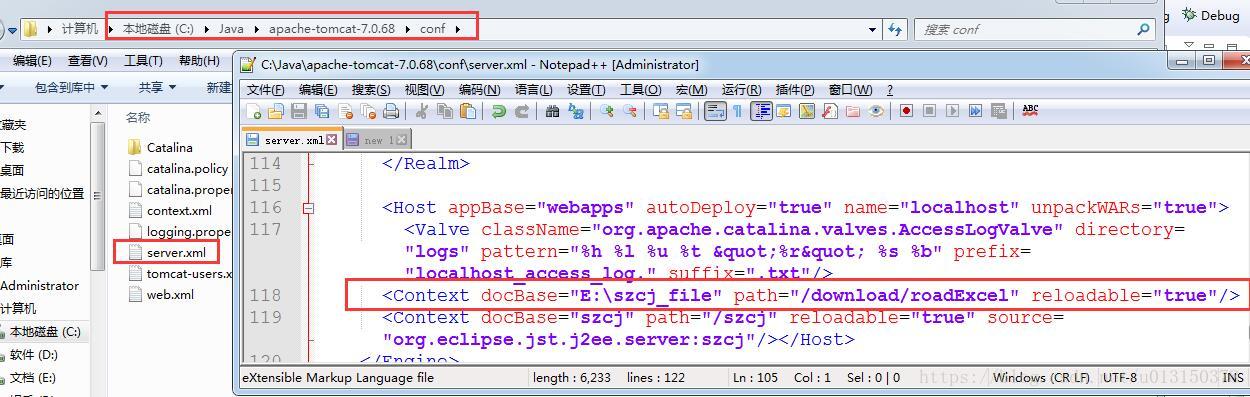Image resolution: width=1250 pixels, height=397 pixels.
Task: Expand the arrow after conf in address bar
Action: pyautogui.click(x=458, y=29)
